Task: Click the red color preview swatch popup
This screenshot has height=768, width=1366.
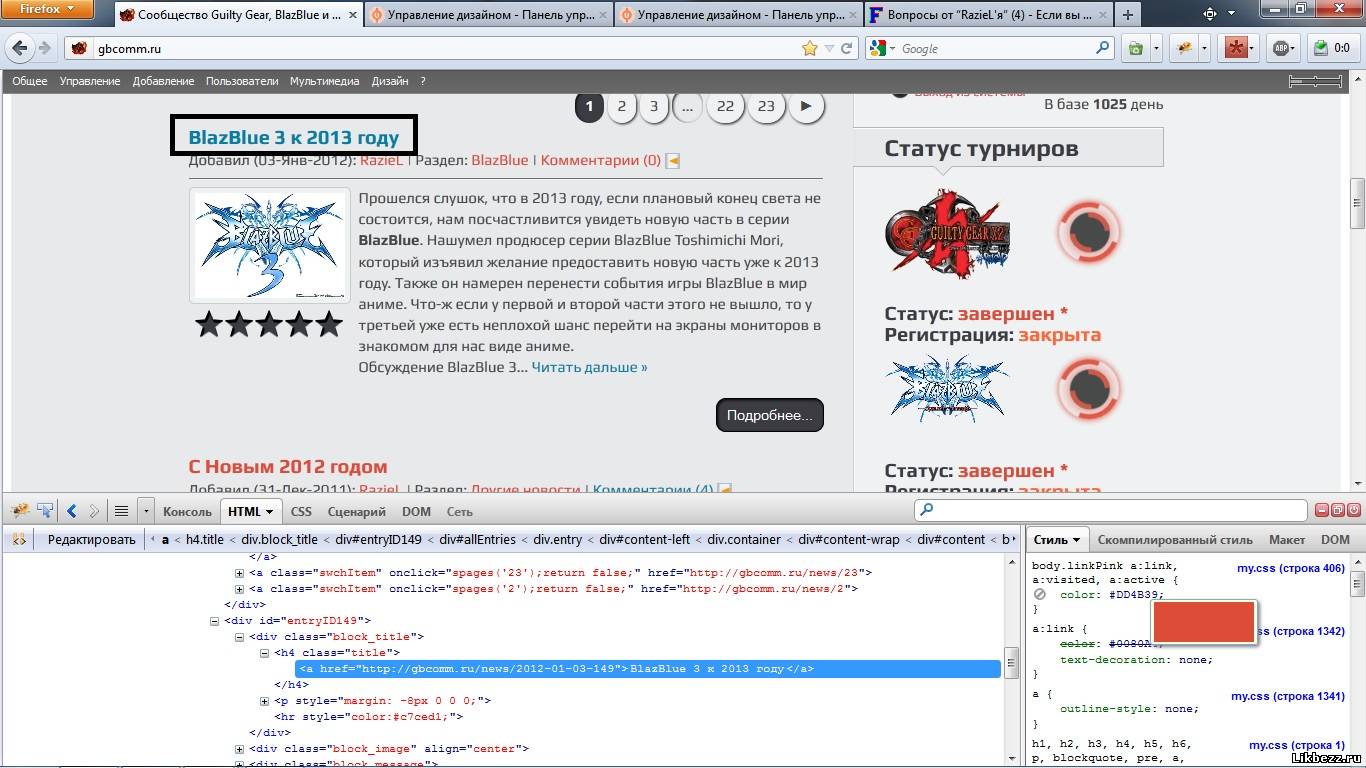Action: click(1203, 621)
